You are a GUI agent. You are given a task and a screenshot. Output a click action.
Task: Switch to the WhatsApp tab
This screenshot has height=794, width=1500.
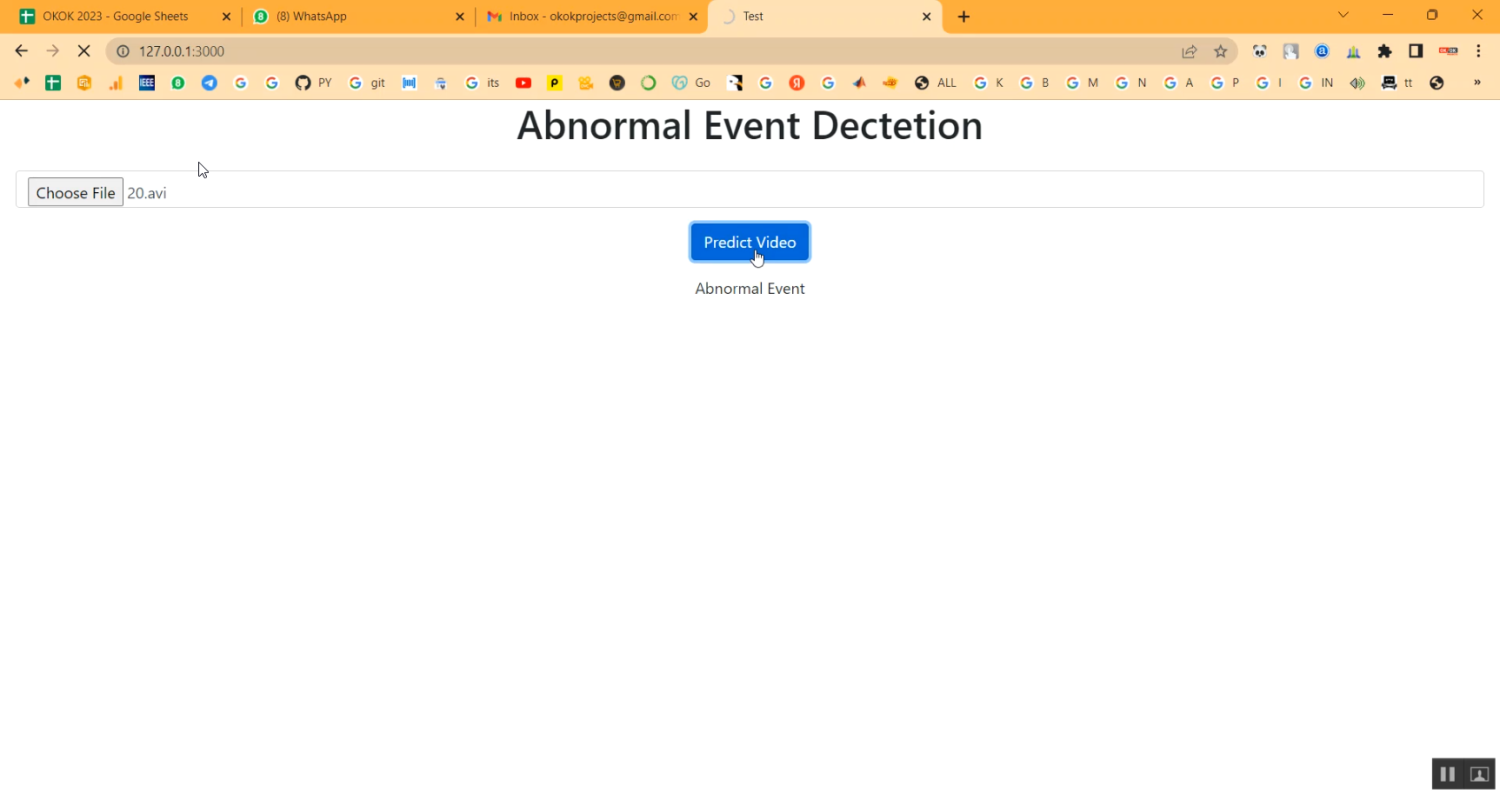click(x=358, y=17)
